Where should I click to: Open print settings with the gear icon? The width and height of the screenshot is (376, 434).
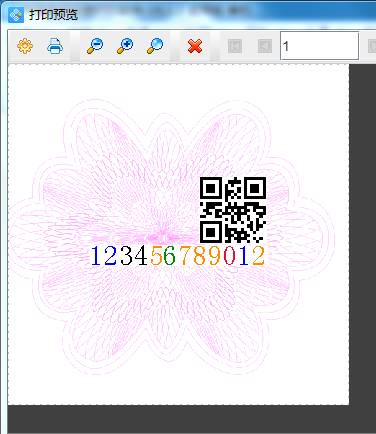click(x=25, y=46)
